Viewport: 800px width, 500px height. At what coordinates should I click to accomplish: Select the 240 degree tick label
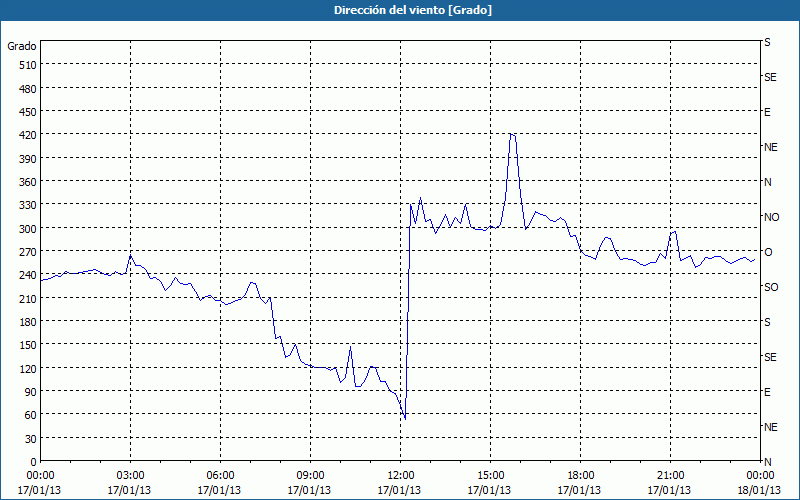28,275
